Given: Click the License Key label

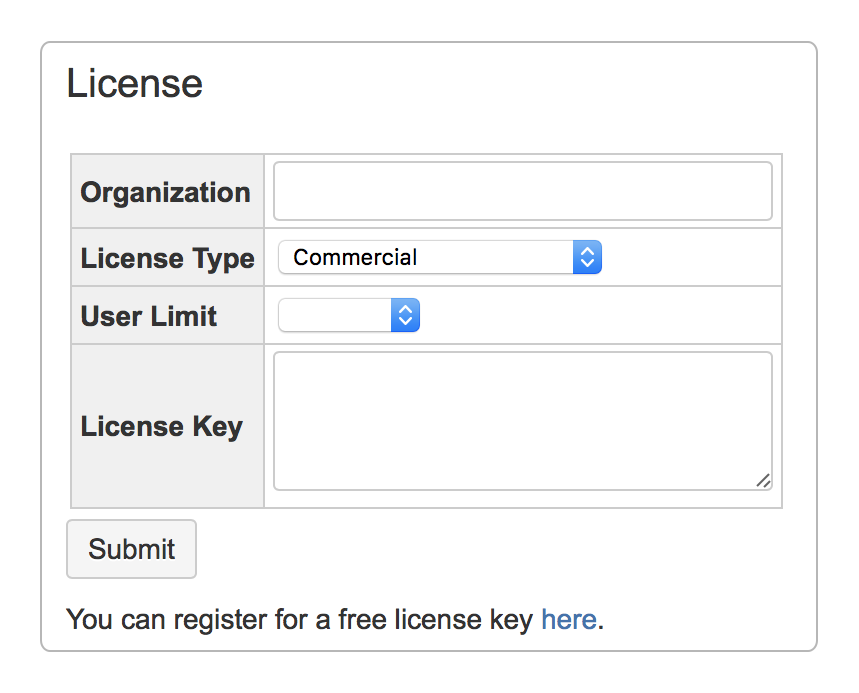Looking at the screenshot, I should tap(162, 425).
